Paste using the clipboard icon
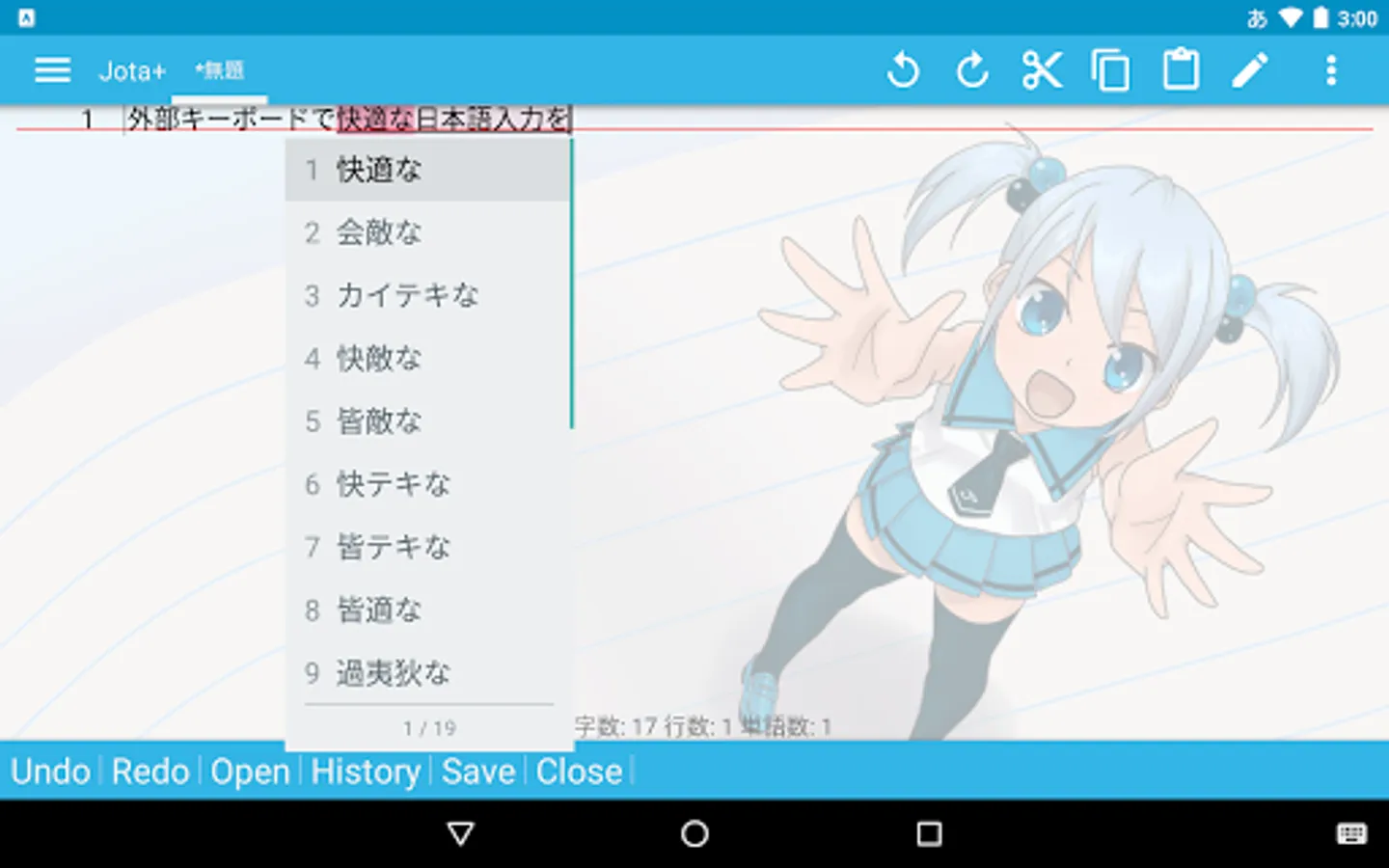The image size is (1389, 868). coord(1181,70)
